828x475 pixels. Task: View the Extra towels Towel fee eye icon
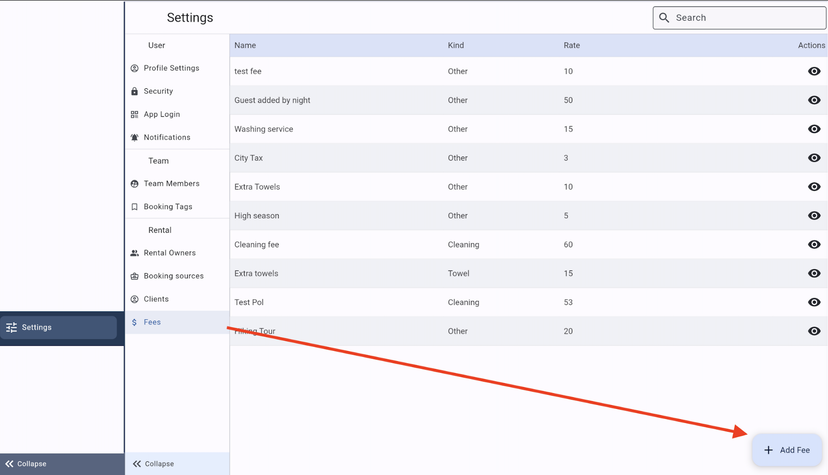[x=814, y=273]
